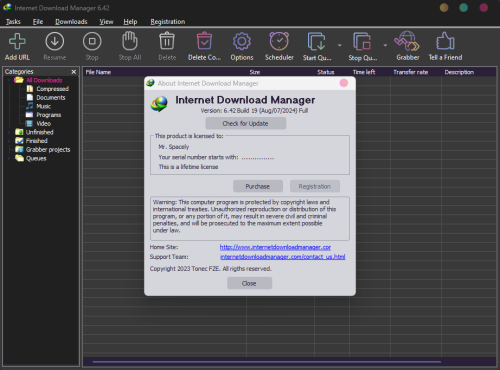Image resolution: width=500 pixels, height=370 pixels.
Task: Click the Purchase button
Action: pyautogui.click(x=258, y=186)
